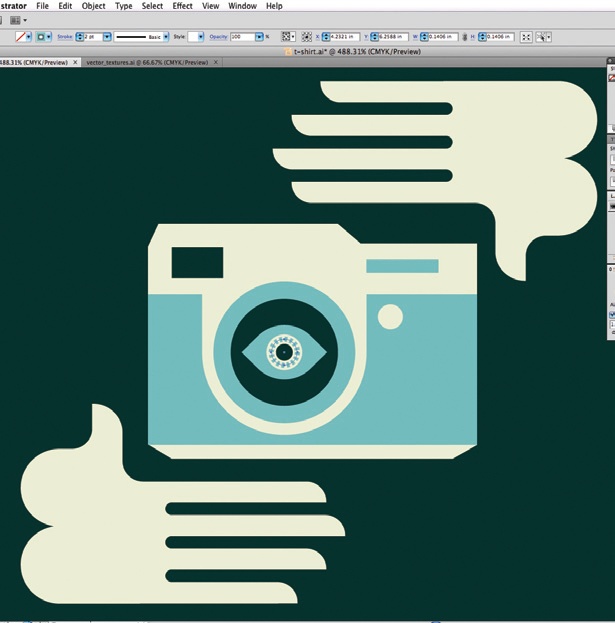Expand the dropdown beside Recolor Artwork icon
This screenshot has height=623, width=615.
[x=293, y=37]
